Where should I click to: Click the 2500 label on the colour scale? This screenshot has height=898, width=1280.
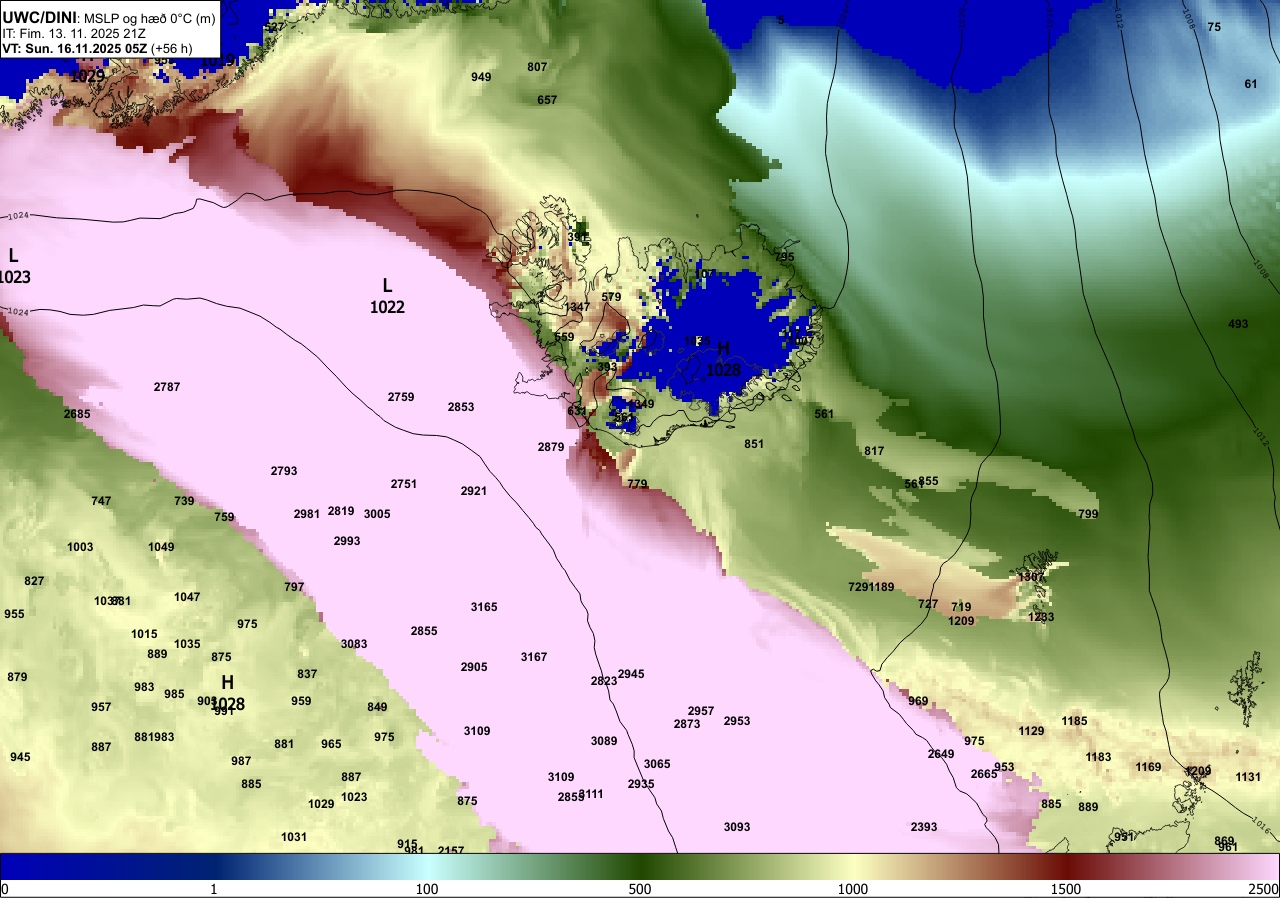(x=1263, y=889)
